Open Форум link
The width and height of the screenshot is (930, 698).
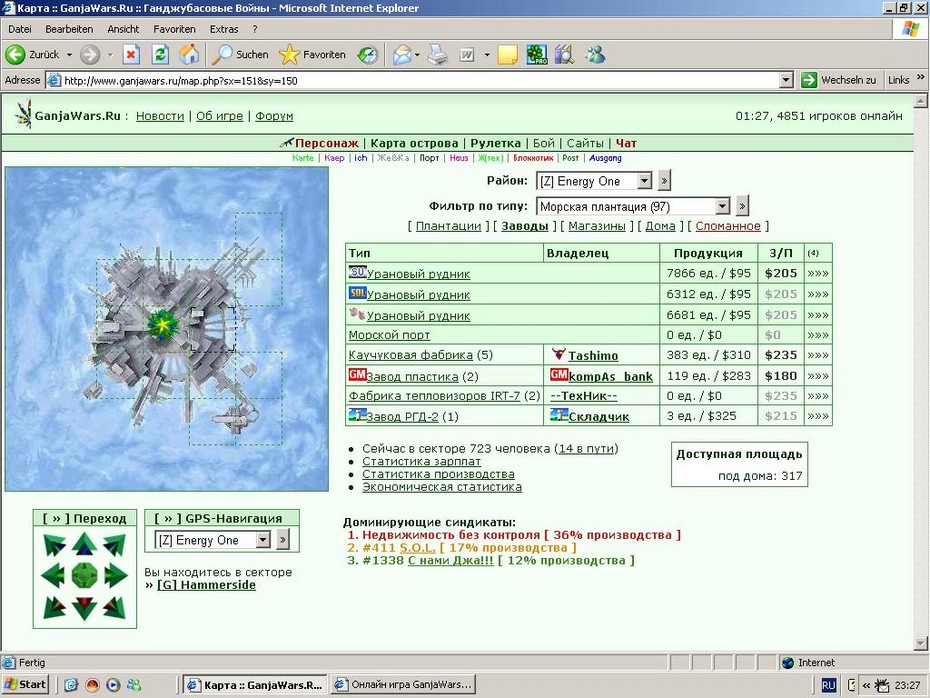click(274, 116)
